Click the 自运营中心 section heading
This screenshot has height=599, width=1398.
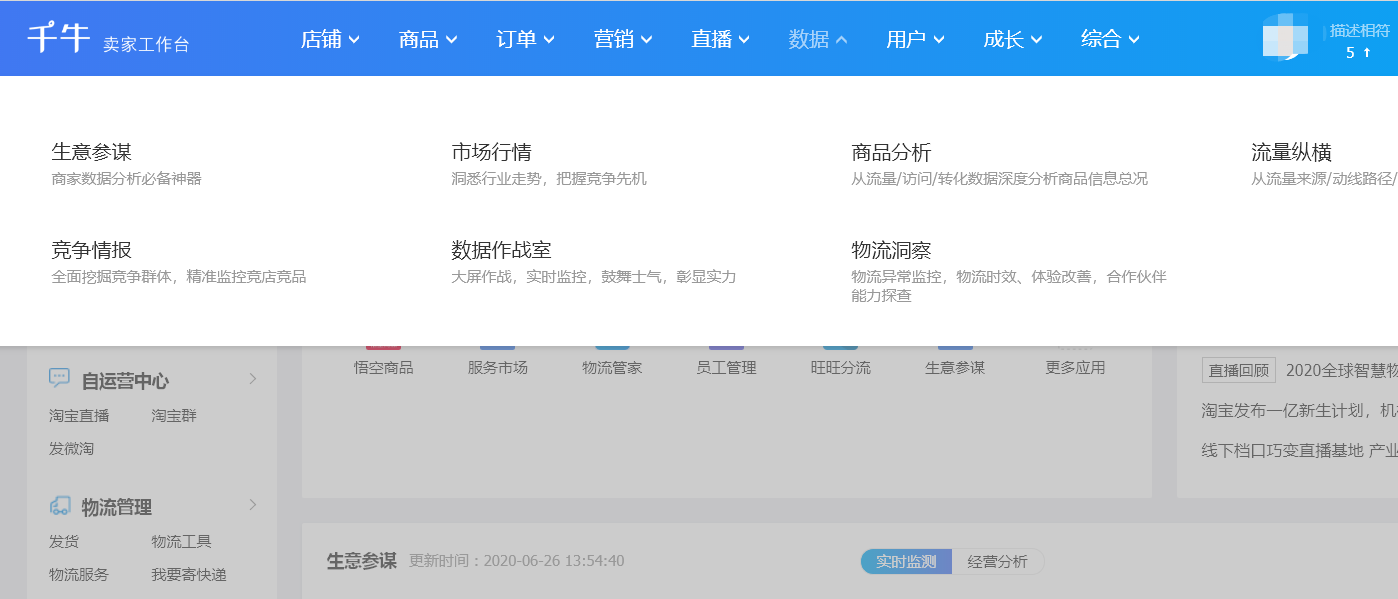click(125, 380)
